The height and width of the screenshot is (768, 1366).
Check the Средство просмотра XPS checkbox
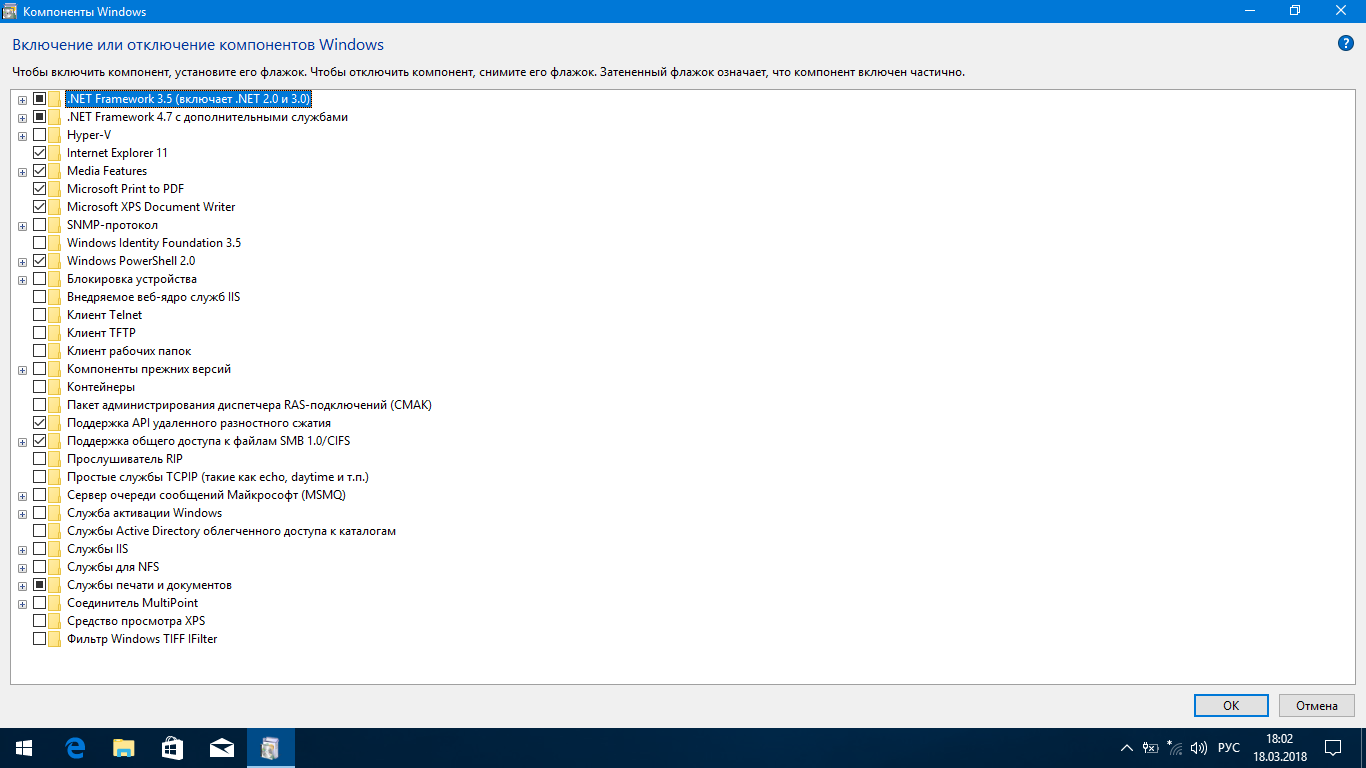pos(40,621)
